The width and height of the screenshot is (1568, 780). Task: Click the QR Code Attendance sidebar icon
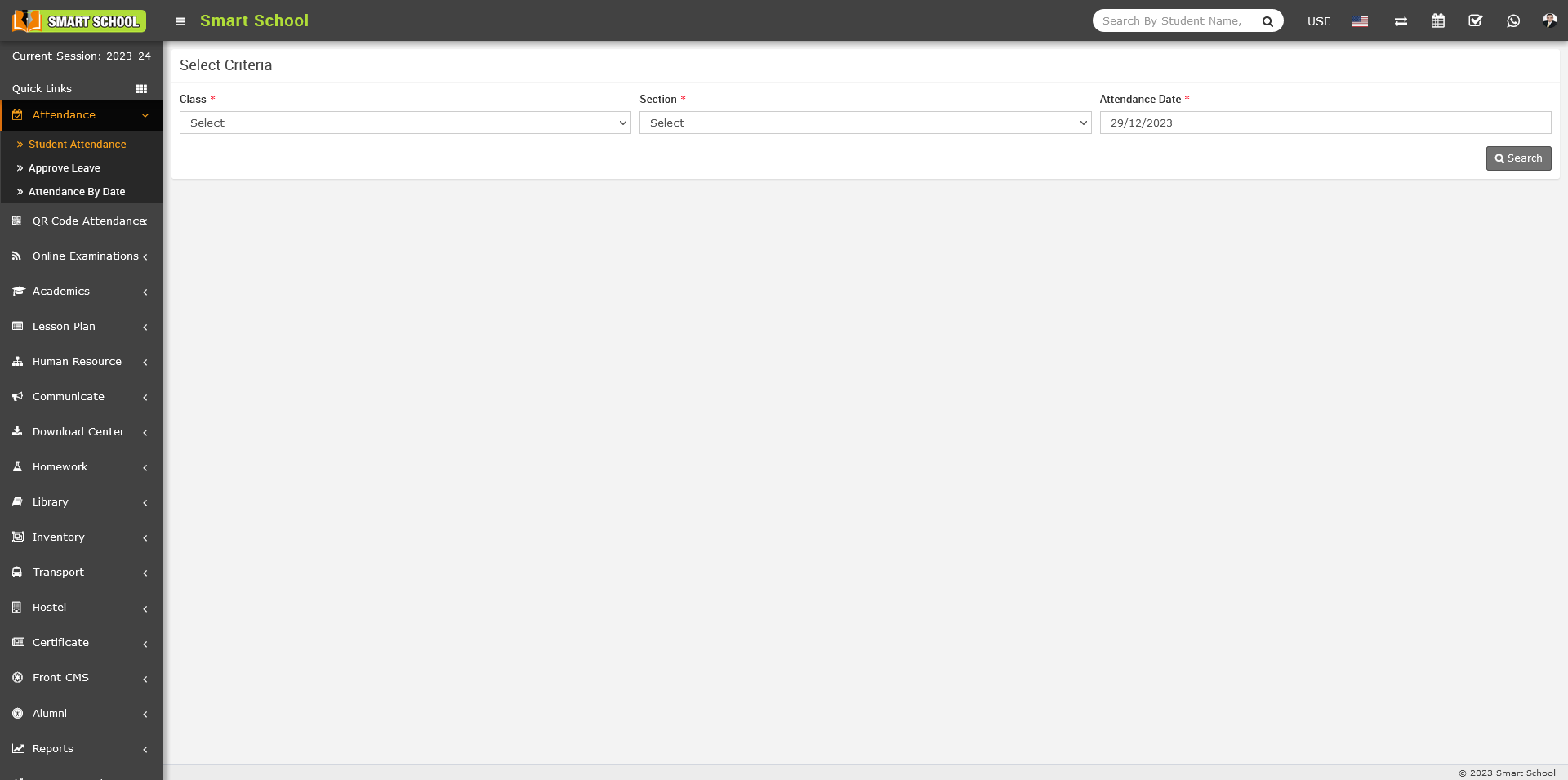click(17, 221)
